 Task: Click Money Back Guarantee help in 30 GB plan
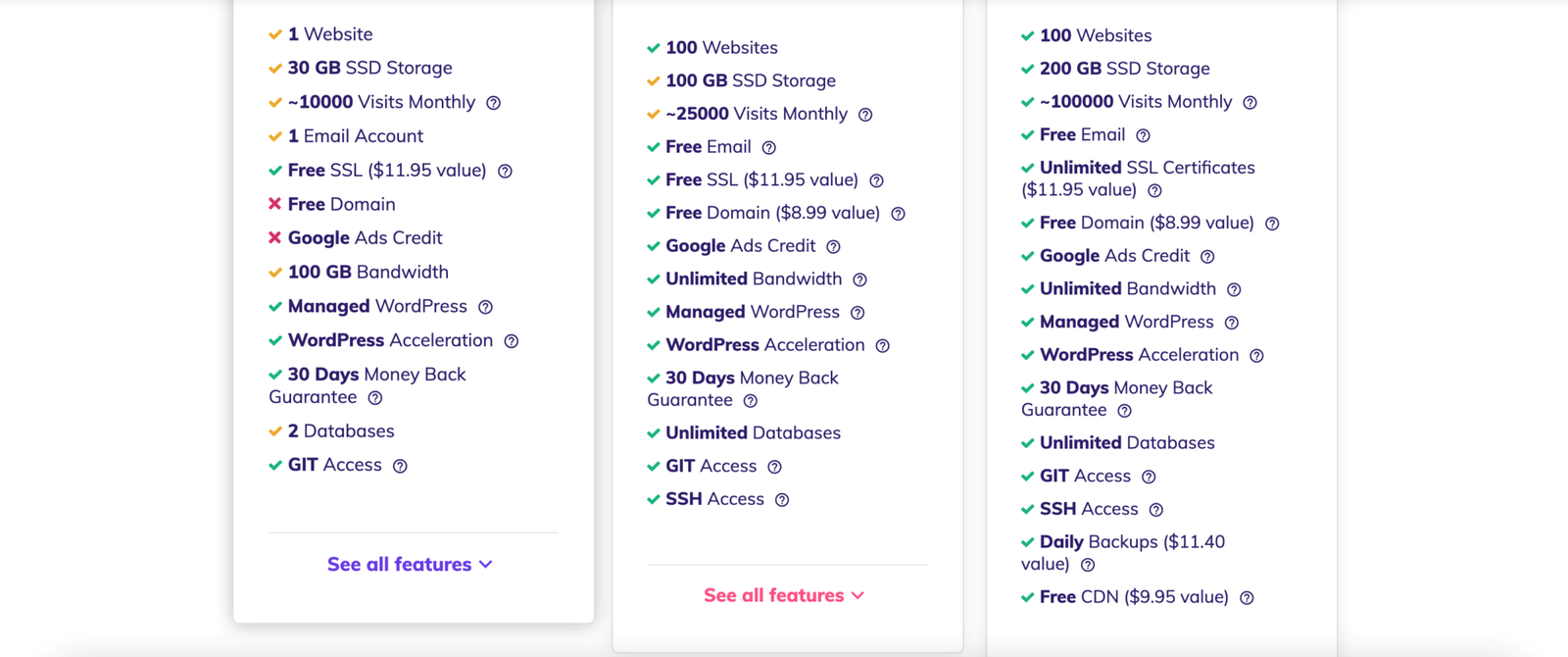[x=375, y=398]
